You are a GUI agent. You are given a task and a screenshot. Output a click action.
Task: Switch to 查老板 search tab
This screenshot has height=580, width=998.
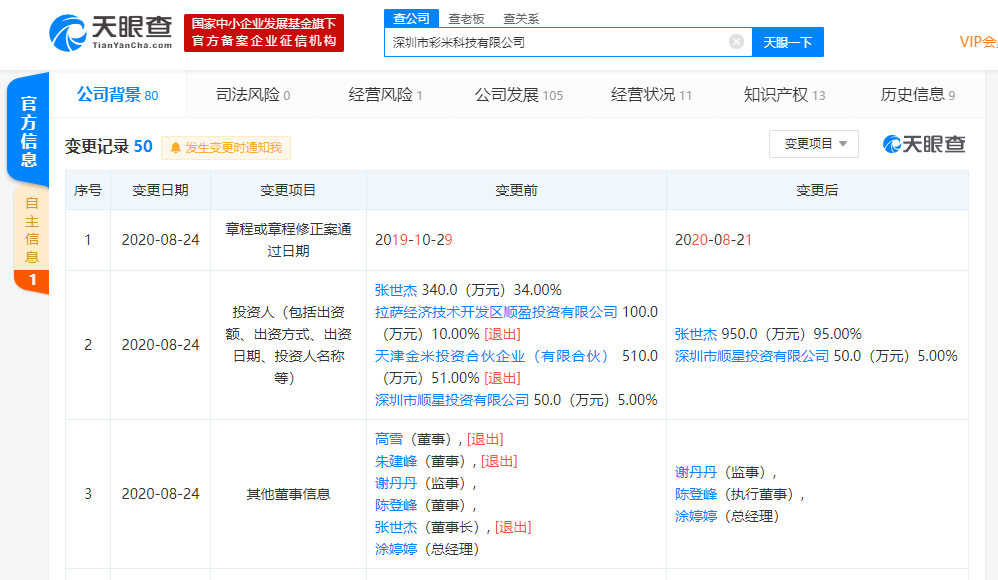pos(466,18)
